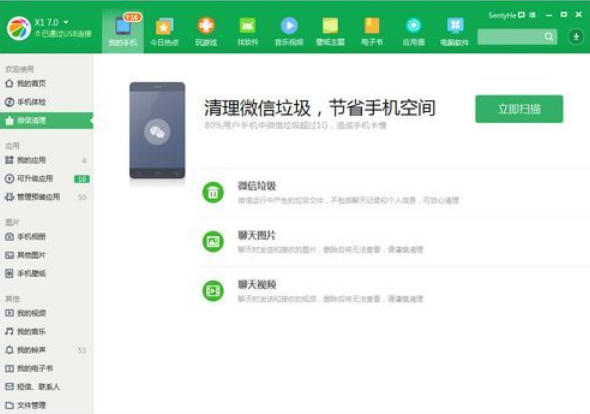This screenshot has width=590, height=414.
Task: Open the 音乐视频 music and video tab
Action: 289,31
